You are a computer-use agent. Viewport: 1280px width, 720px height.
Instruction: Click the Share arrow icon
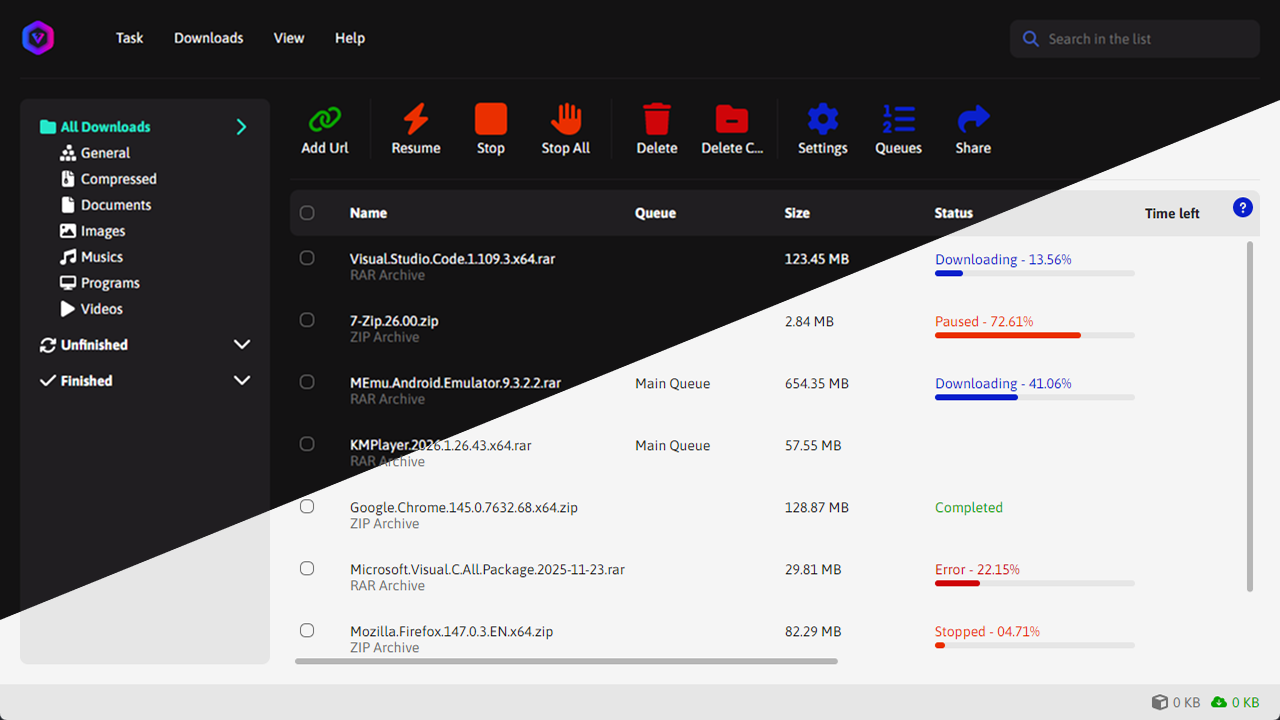click(x=973, y=120)
